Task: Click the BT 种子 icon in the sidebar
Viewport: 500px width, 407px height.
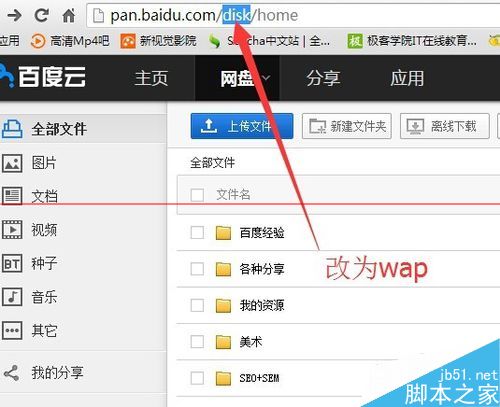Action: [12, 263]
